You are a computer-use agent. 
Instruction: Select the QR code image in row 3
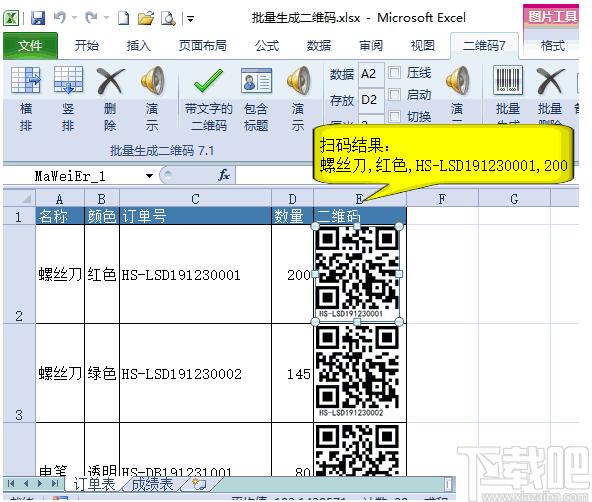point(357,372)
